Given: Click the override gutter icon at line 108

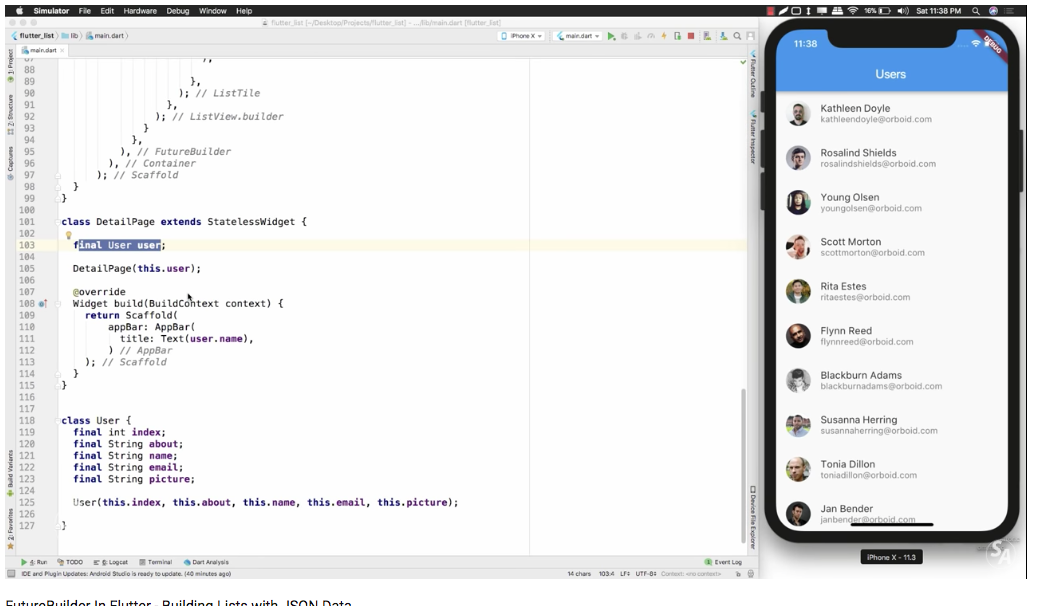Looking at the screenshot, I should tap(41, 303).
